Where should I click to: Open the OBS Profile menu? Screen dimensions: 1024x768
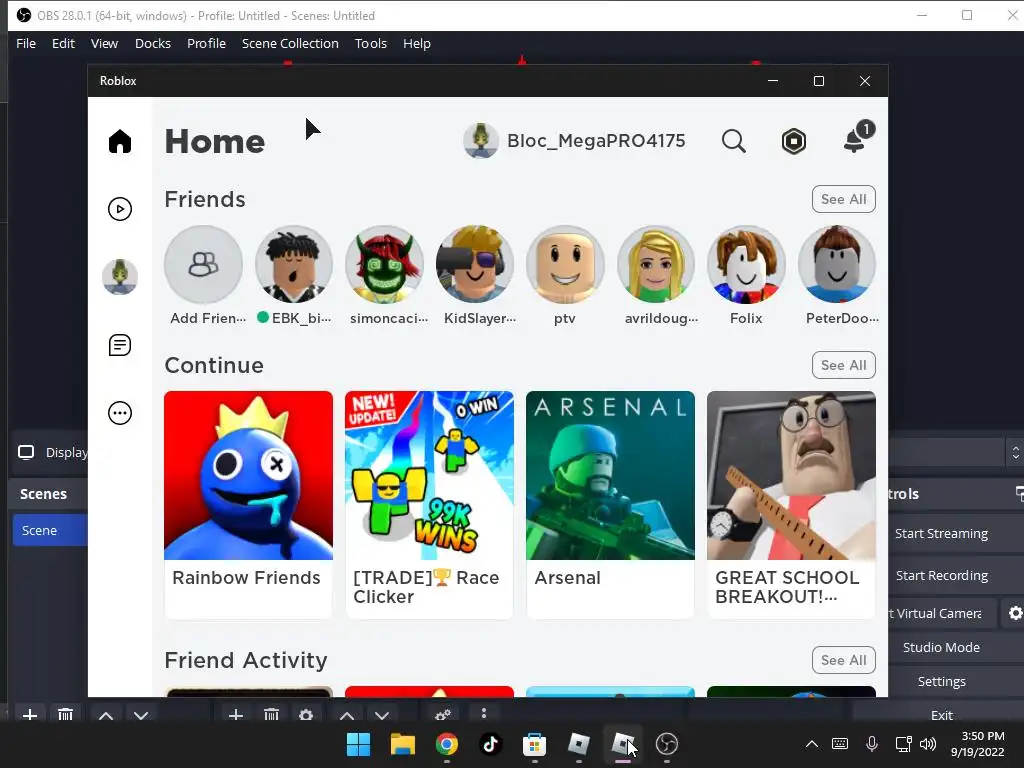206,43
